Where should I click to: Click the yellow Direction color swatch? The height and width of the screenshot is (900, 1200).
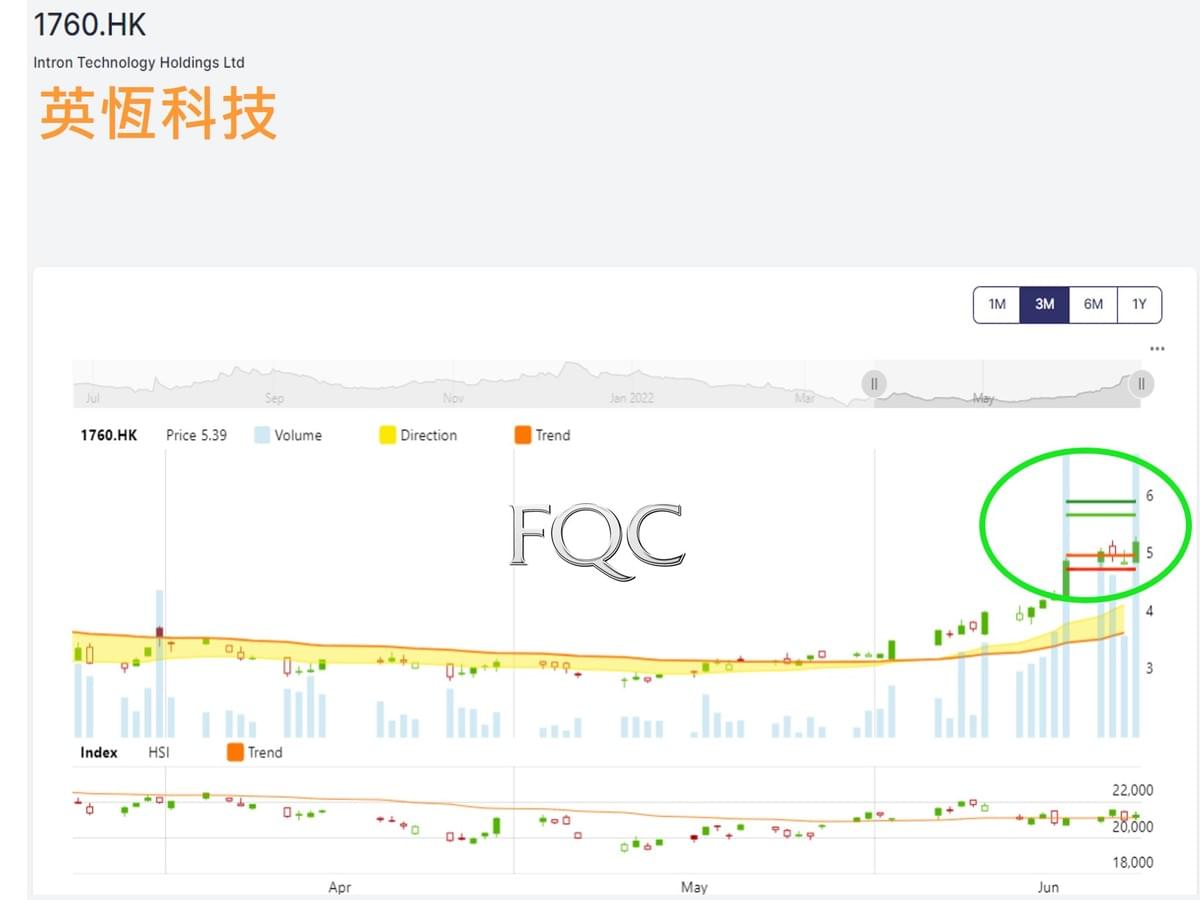click(387, 435)
